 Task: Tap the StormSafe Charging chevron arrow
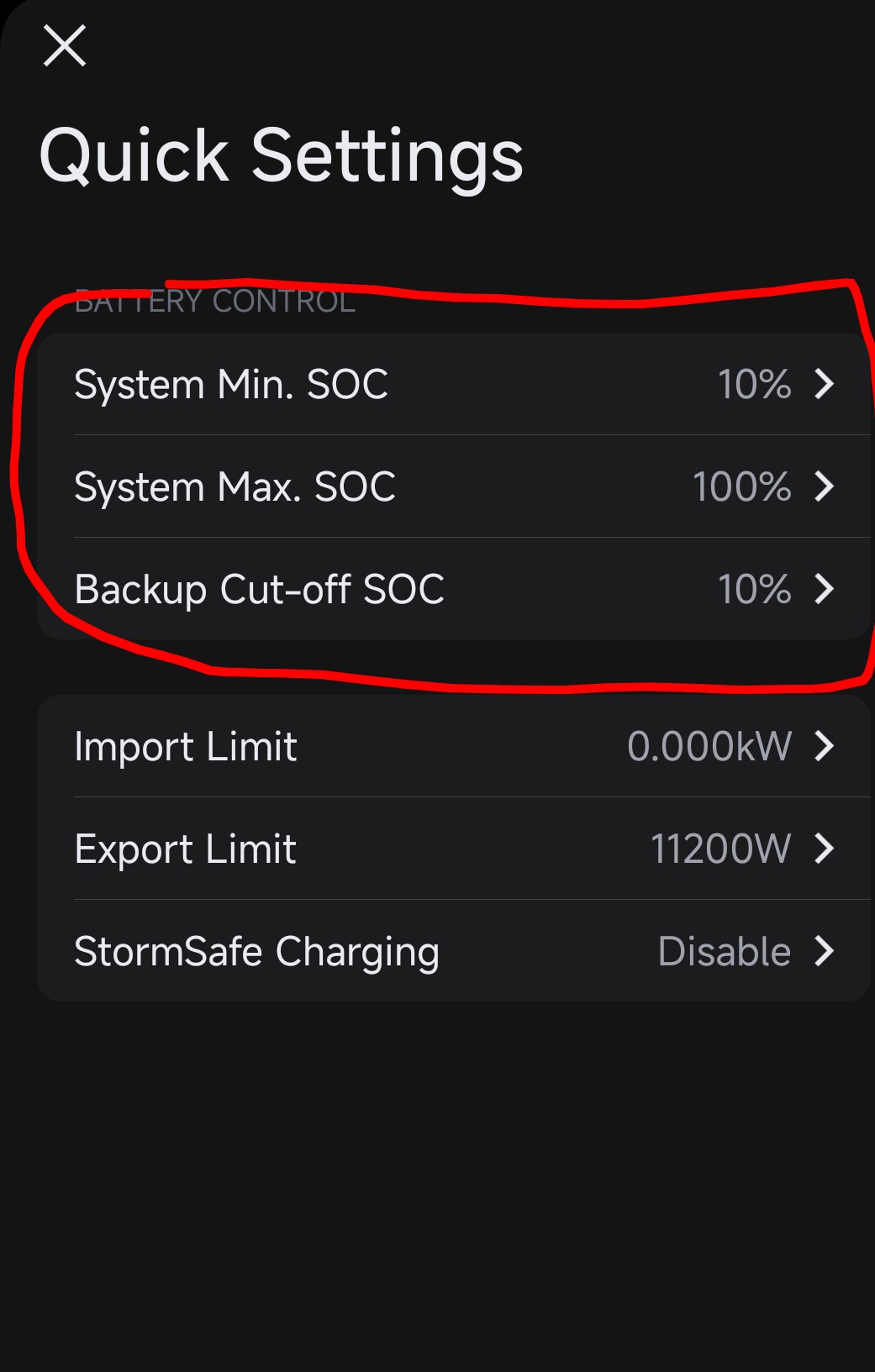pos(825,951)
